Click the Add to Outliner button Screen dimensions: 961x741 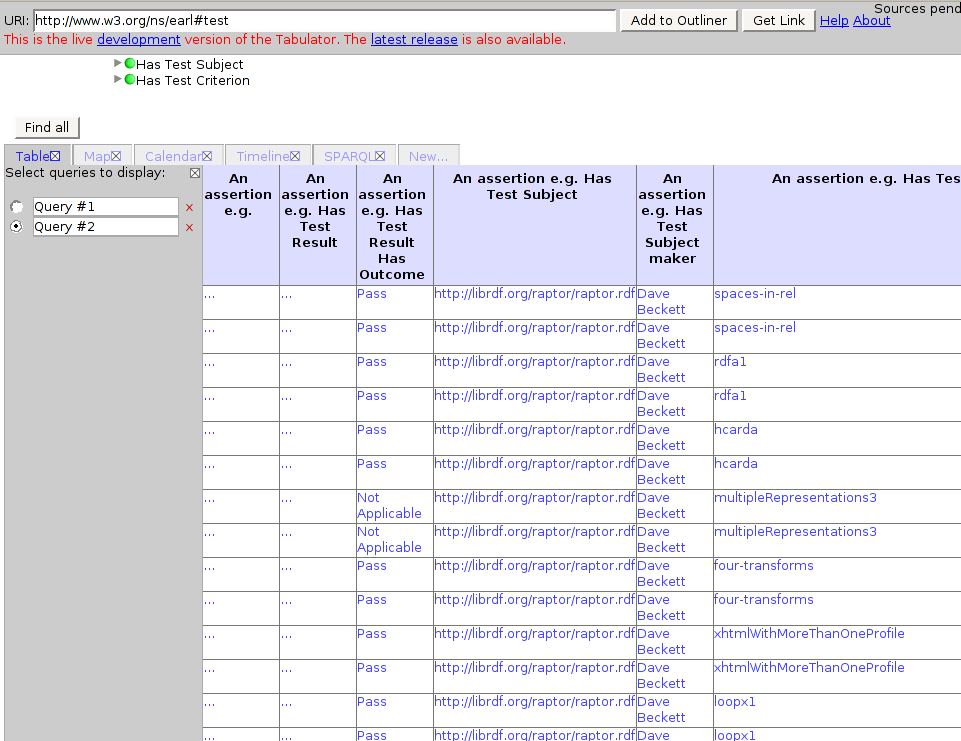pos(678,20)
